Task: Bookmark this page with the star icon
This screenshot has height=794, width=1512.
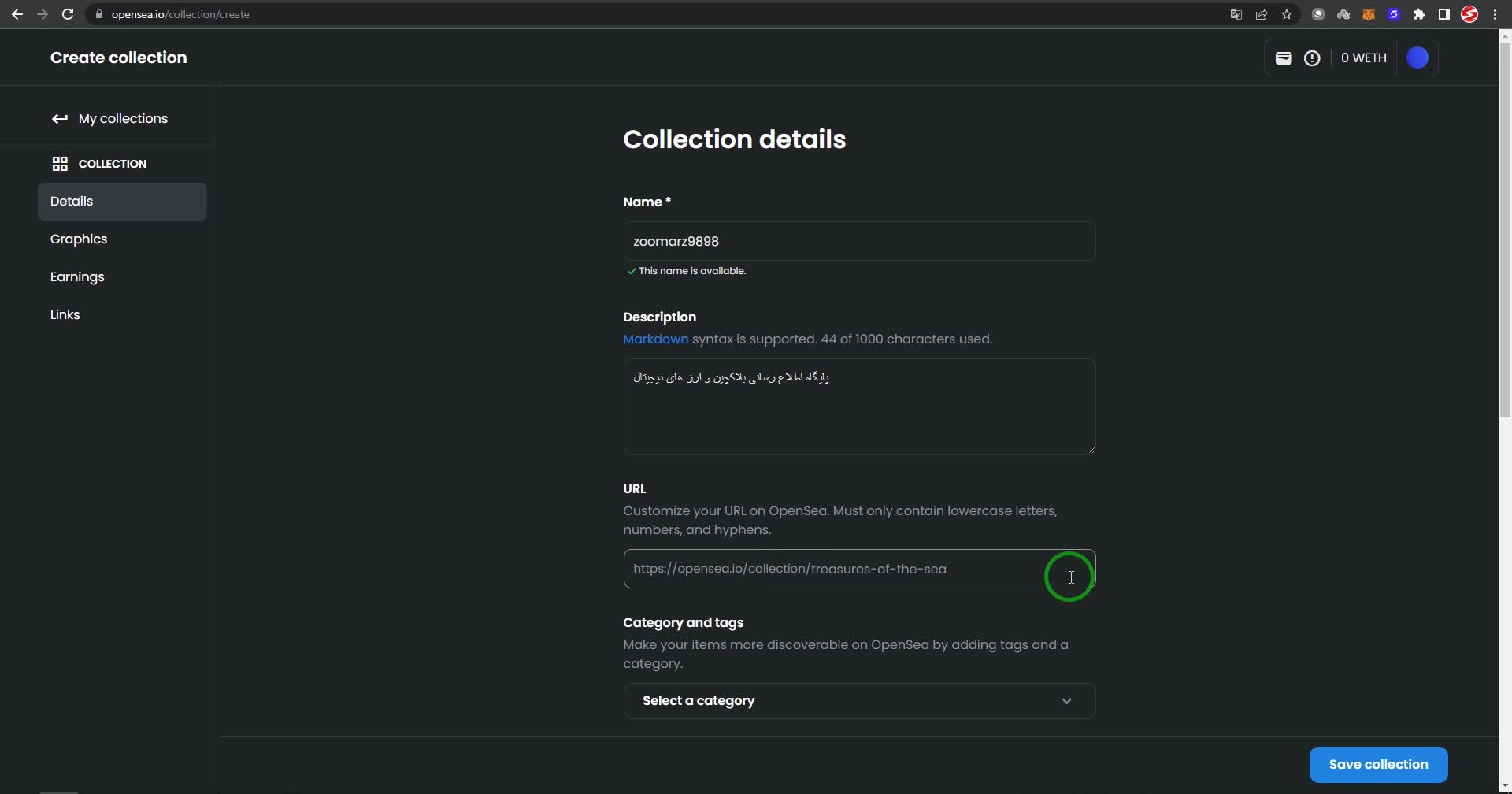Action: tap(1287, 14)
